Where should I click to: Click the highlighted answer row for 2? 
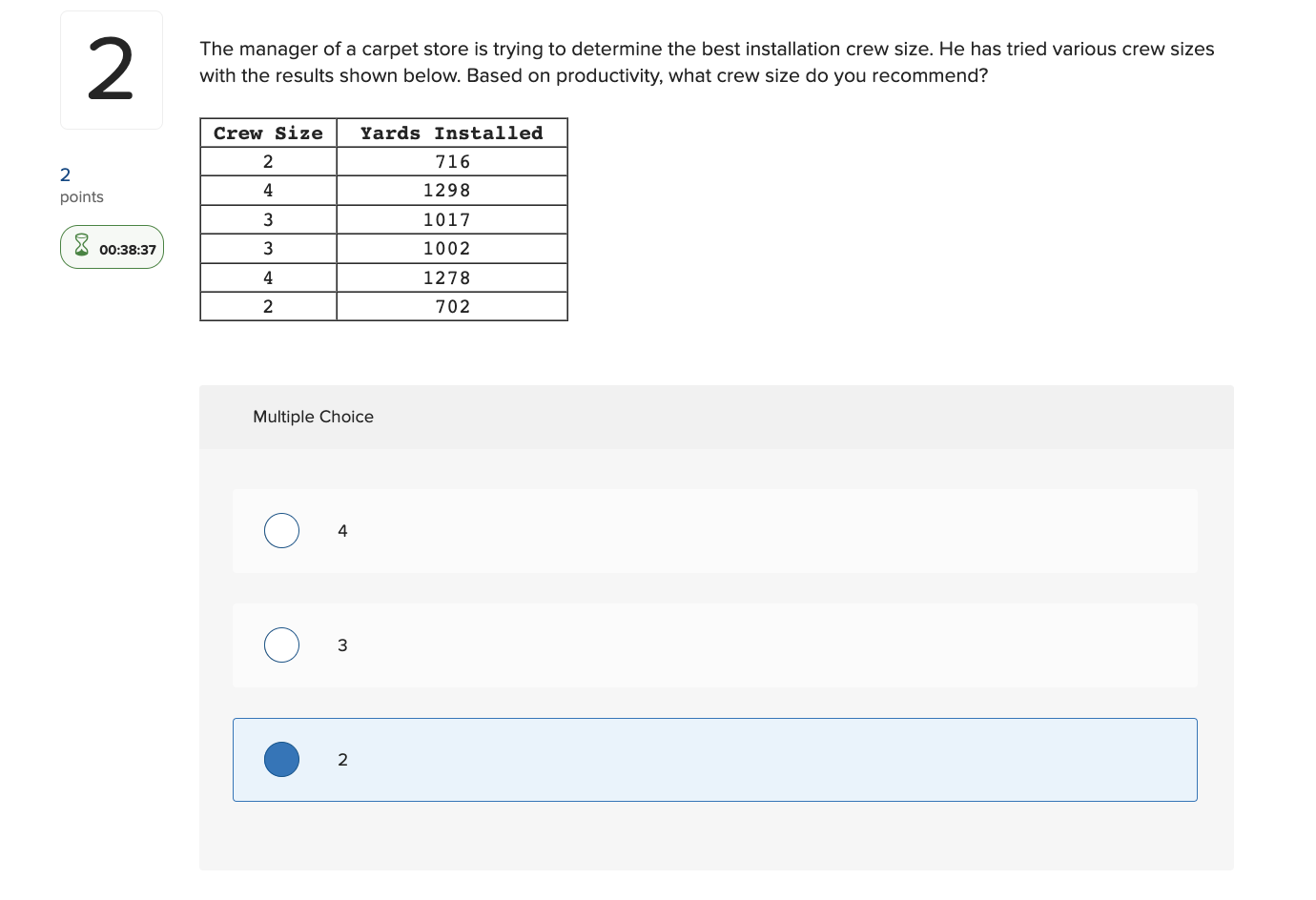pos(715,760)
